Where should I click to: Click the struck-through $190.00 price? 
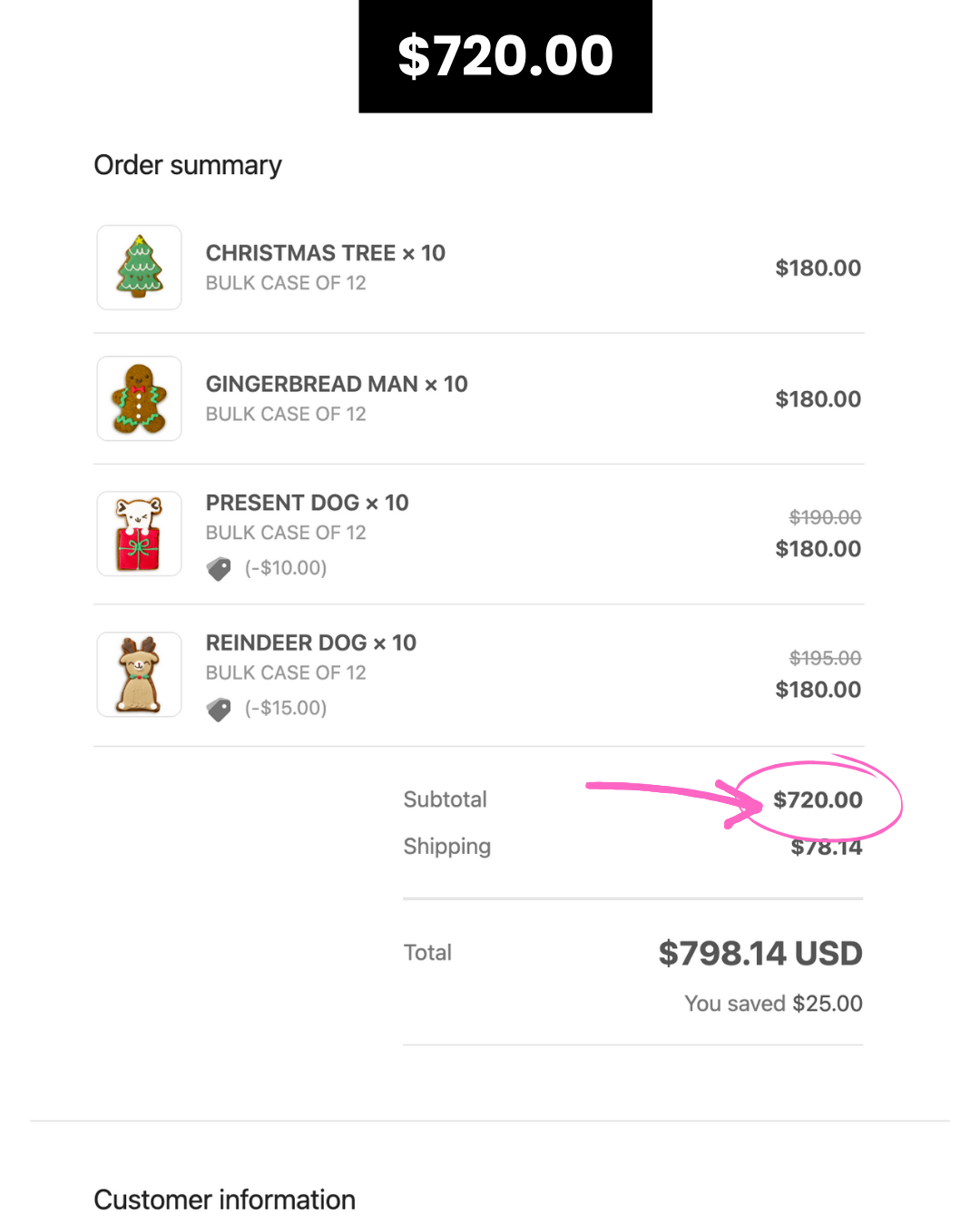(825, 517)
